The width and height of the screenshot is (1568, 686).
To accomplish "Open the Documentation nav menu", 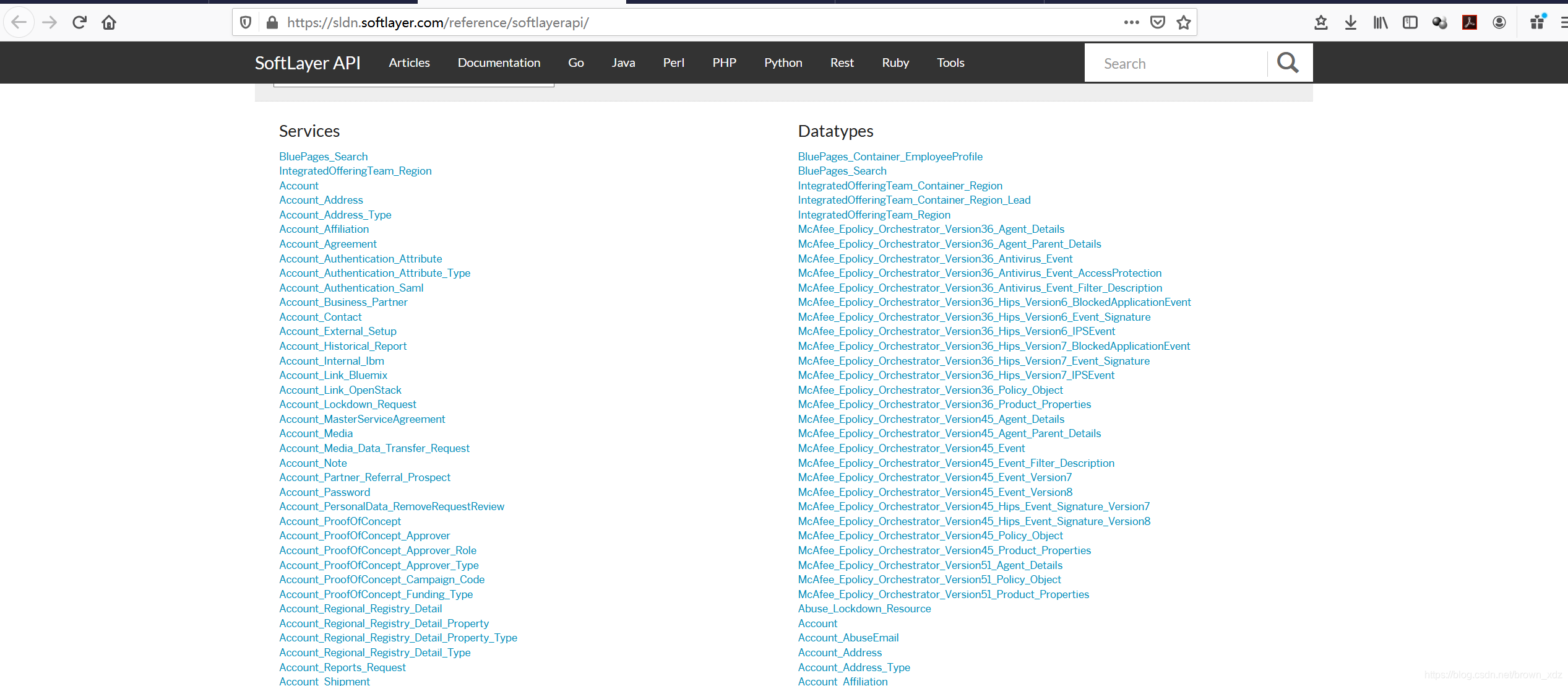I will tap(499, 63).
